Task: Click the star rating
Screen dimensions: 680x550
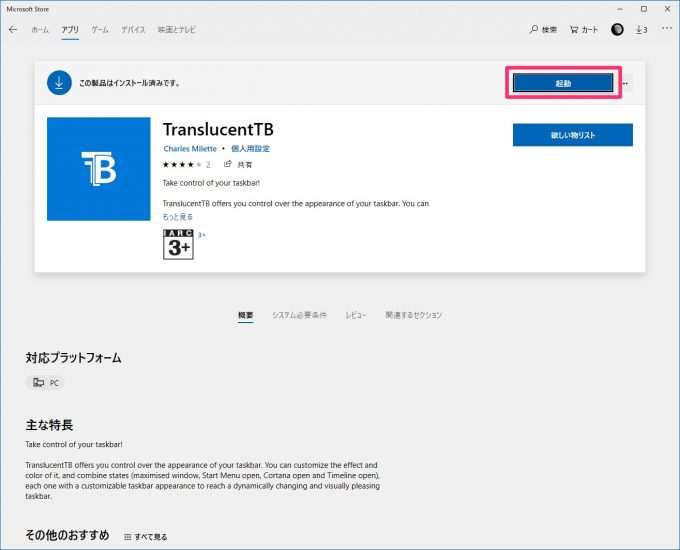Action: point(182,164)
